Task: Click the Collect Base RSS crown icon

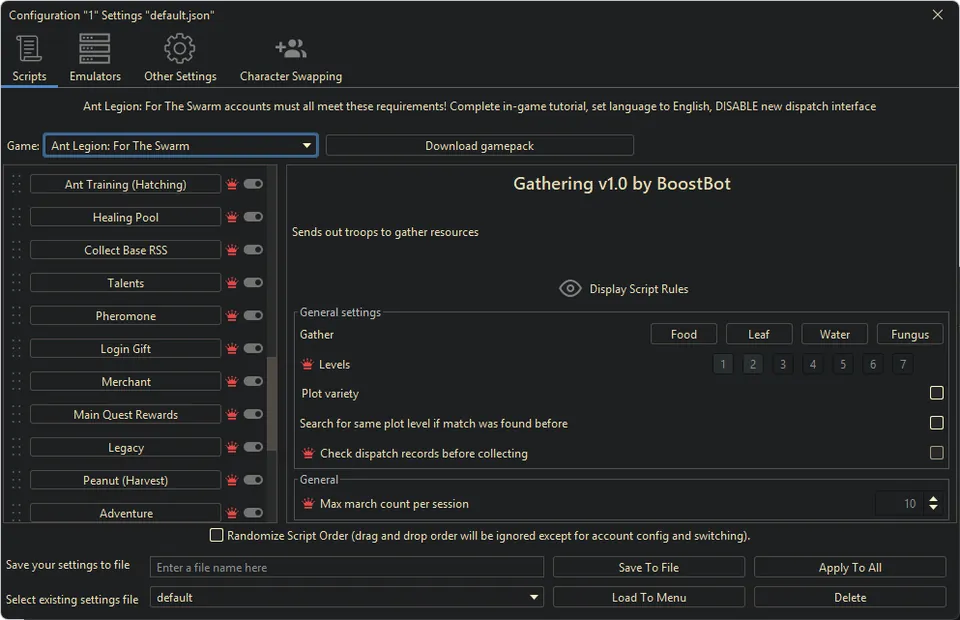Action: coord(232,250)
